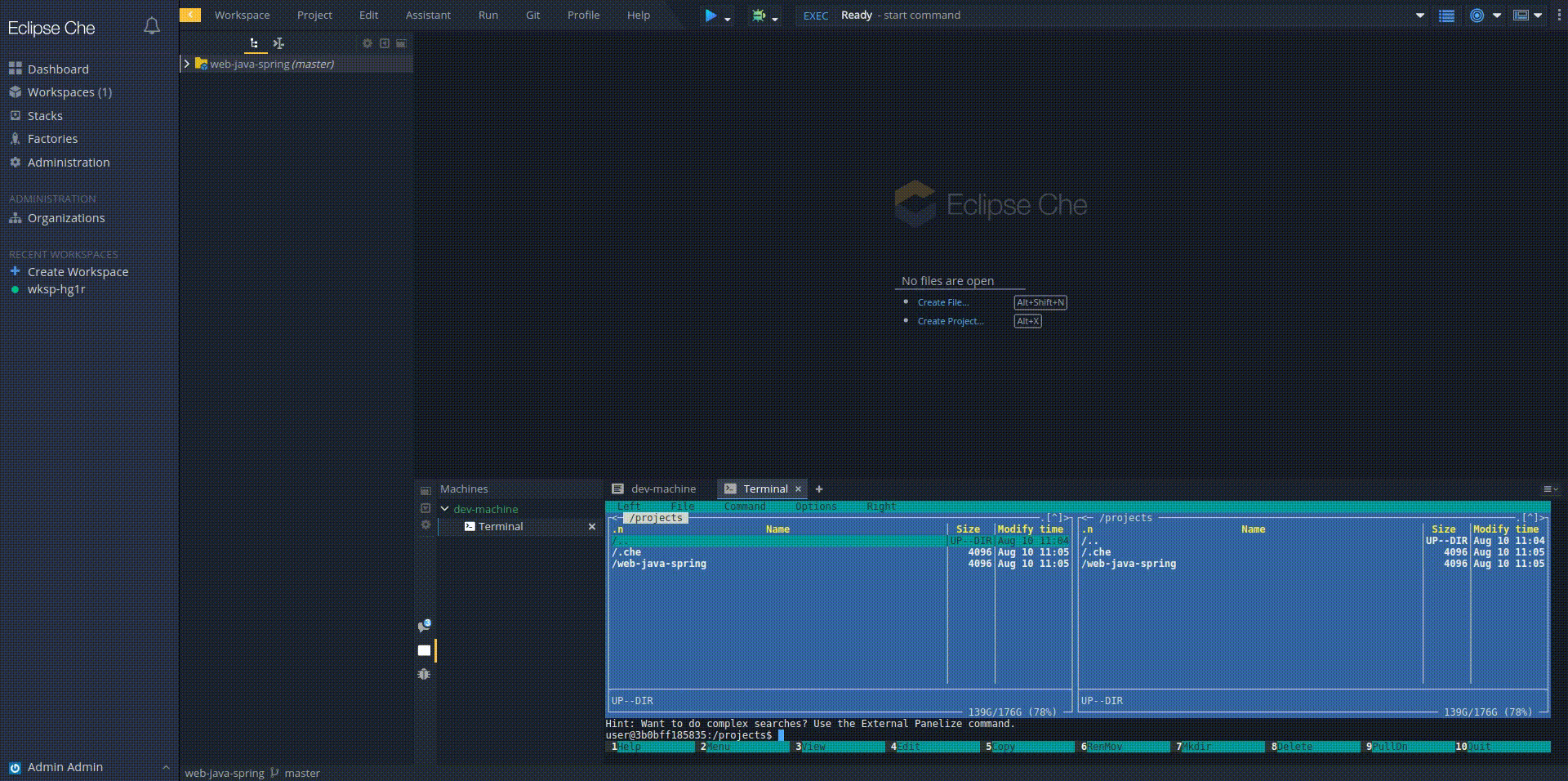
Task: Close the Terminal entry under dev-machine
Action: (x=592, y=527)
